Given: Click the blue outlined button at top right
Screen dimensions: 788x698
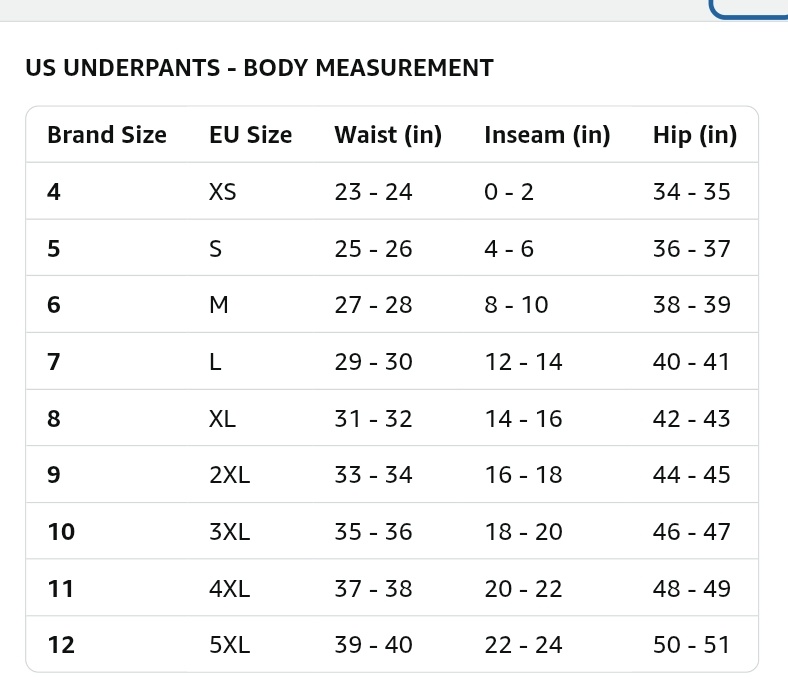Looking at the screenshot, I should [748, 9].
